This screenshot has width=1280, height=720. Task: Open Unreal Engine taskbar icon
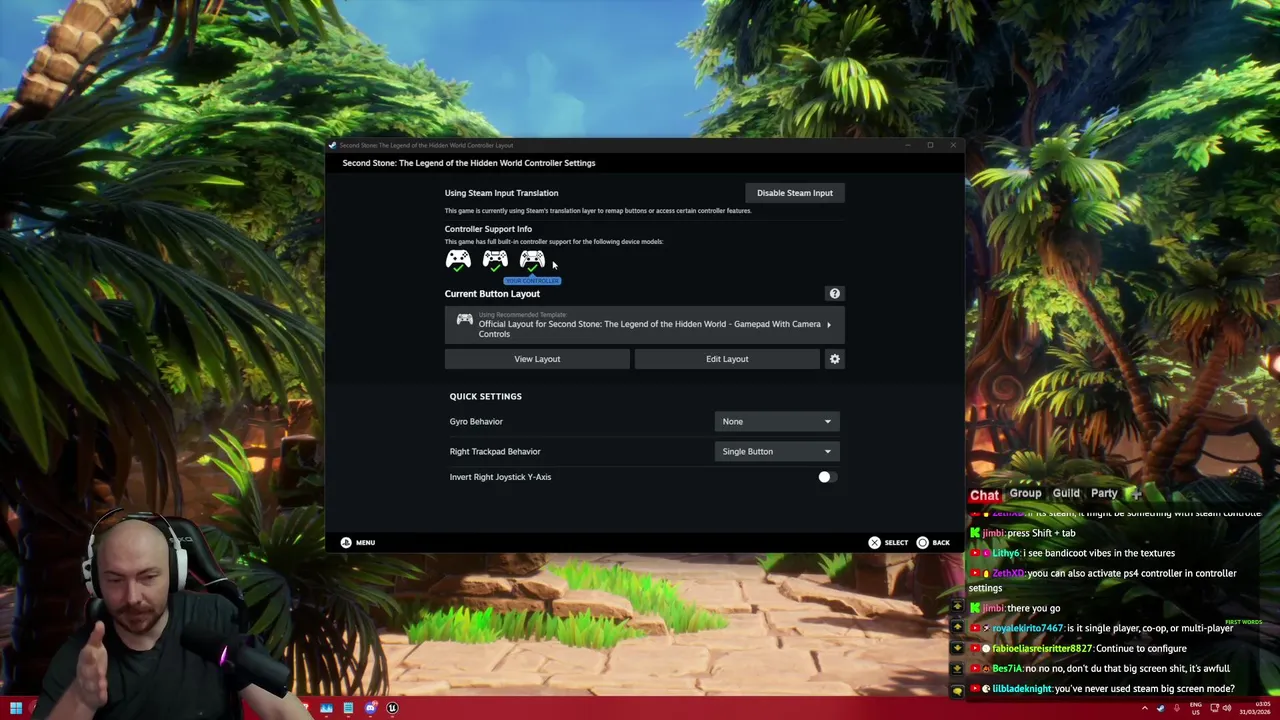coord(392,708)
